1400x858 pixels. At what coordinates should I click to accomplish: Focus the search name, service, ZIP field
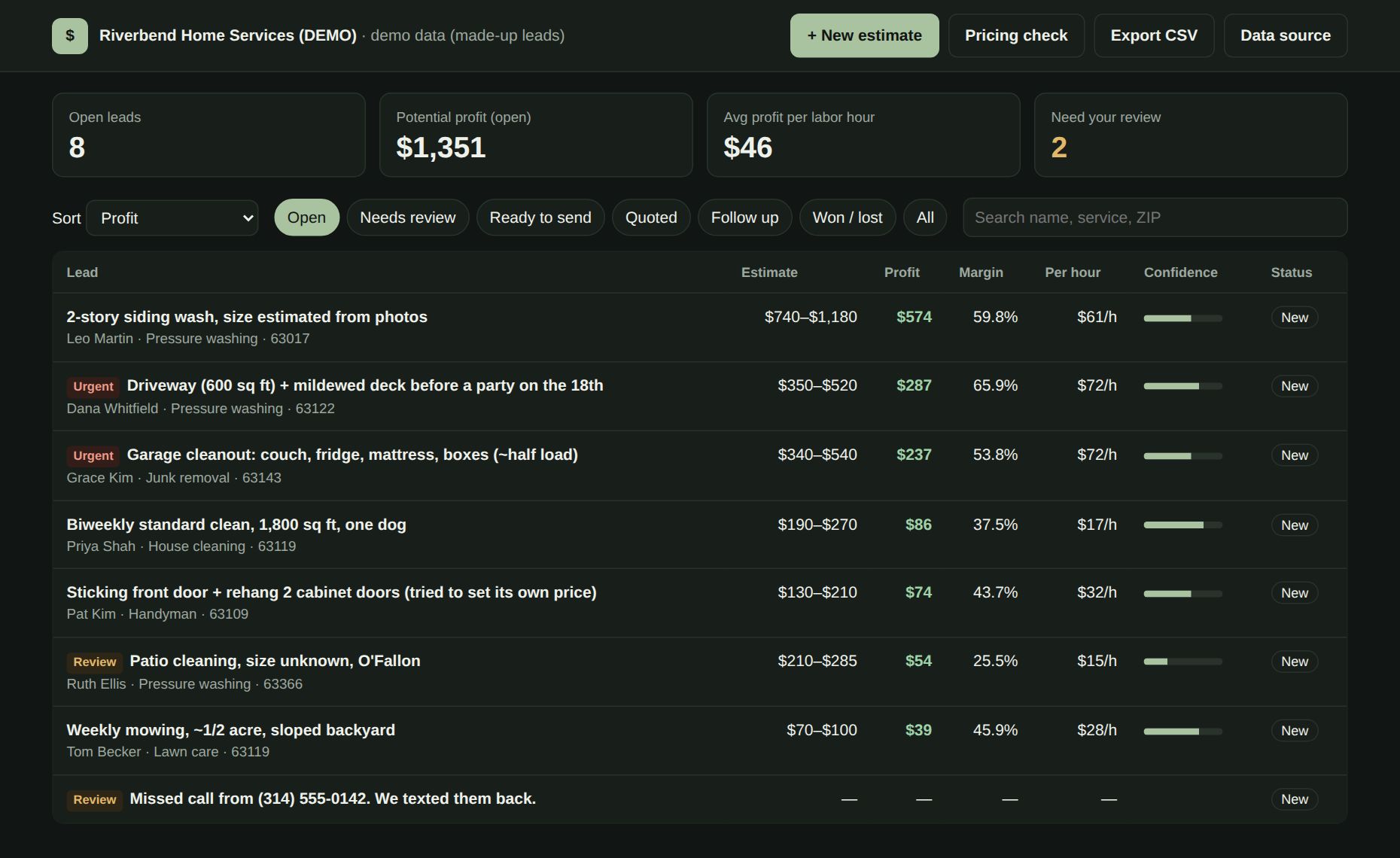click(1155, 218)
